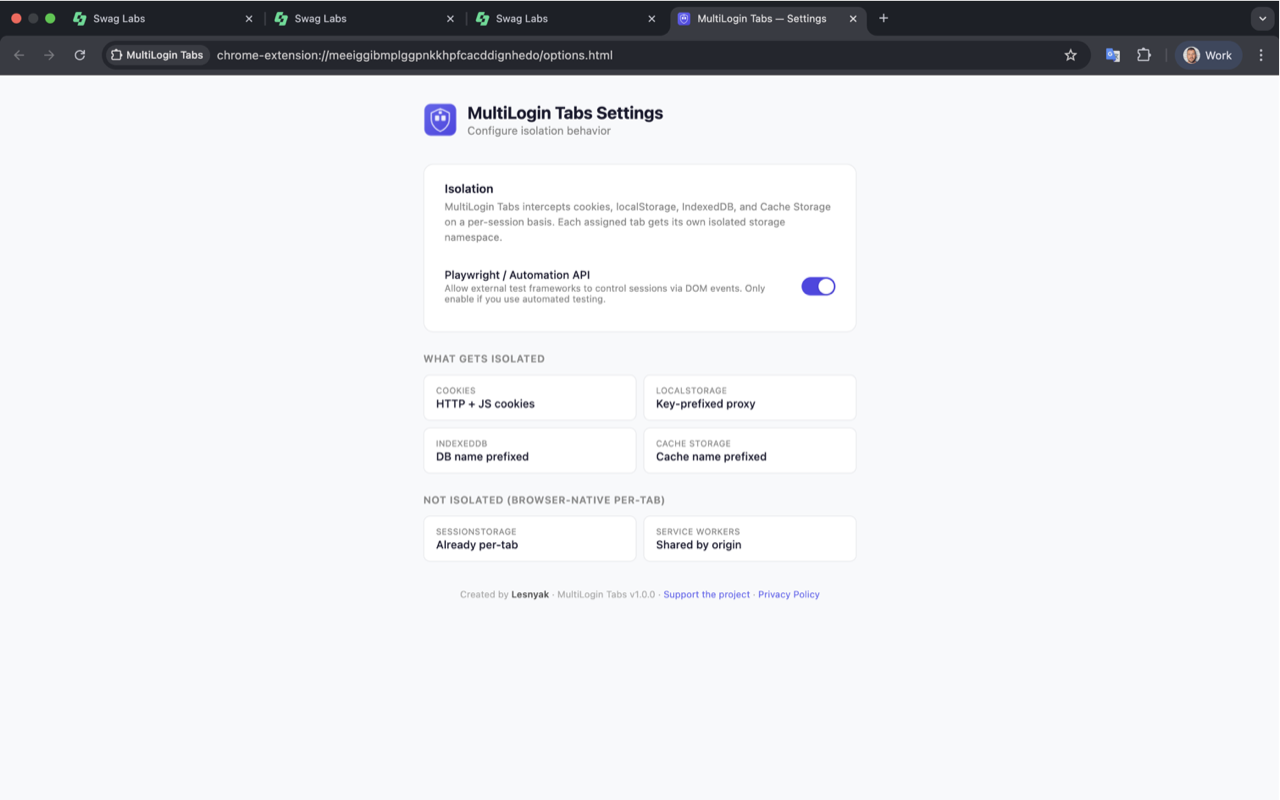Click the Configure isolation behavior subtitle
Image resolution: width=1280 pixels, height=800 pixels.
pyautogui.click(x=539, y=131)
